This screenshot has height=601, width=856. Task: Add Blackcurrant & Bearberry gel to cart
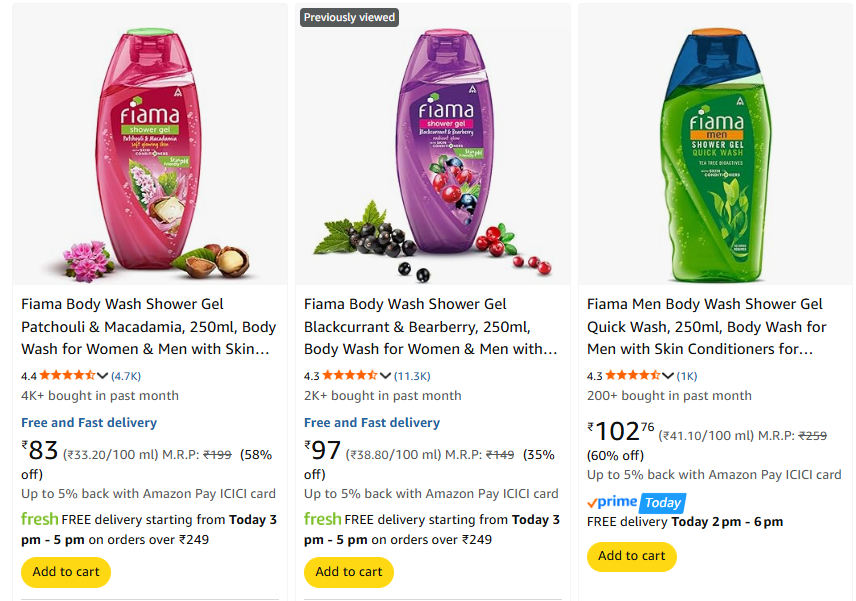coord(349,572)
